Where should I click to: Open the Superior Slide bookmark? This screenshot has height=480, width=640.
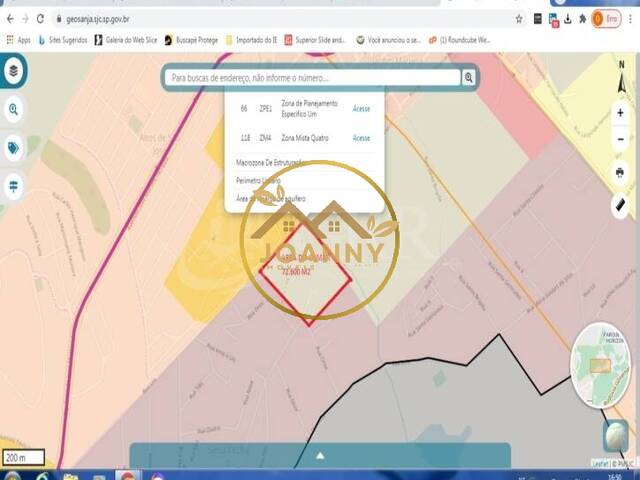315,40
